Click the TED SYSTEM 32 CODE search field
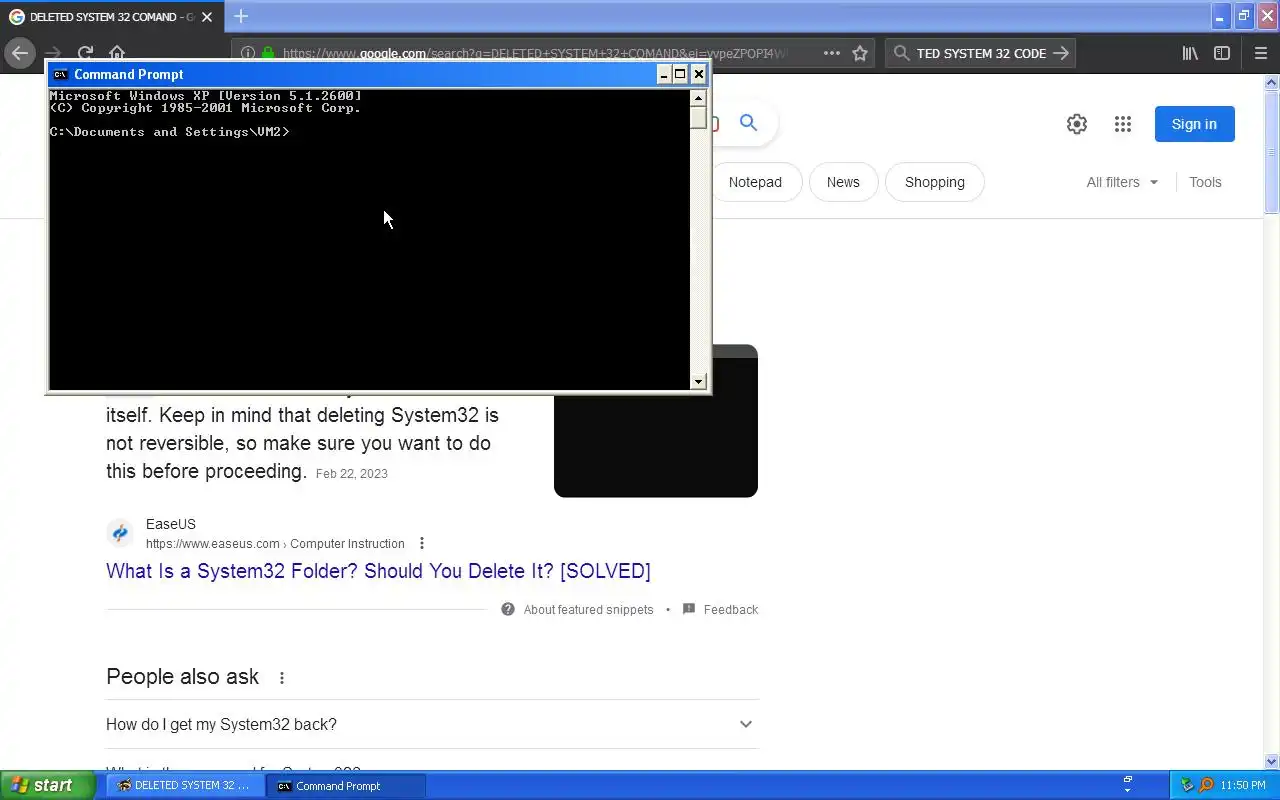Image resolution: width=1280 pixels, height=800 pixels. point(981,54)
